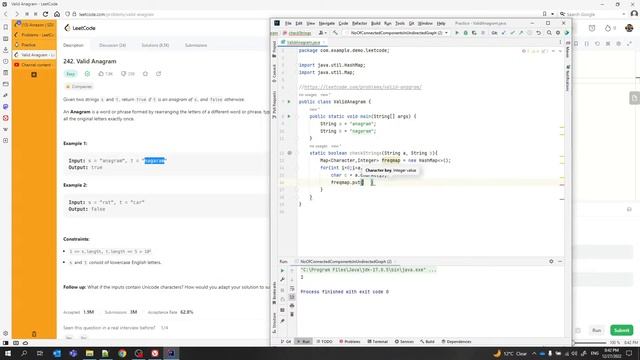This screenshot has width=640, height=360.
Task: Click Search Google field in browser
Action: click(x=592, y=14)
